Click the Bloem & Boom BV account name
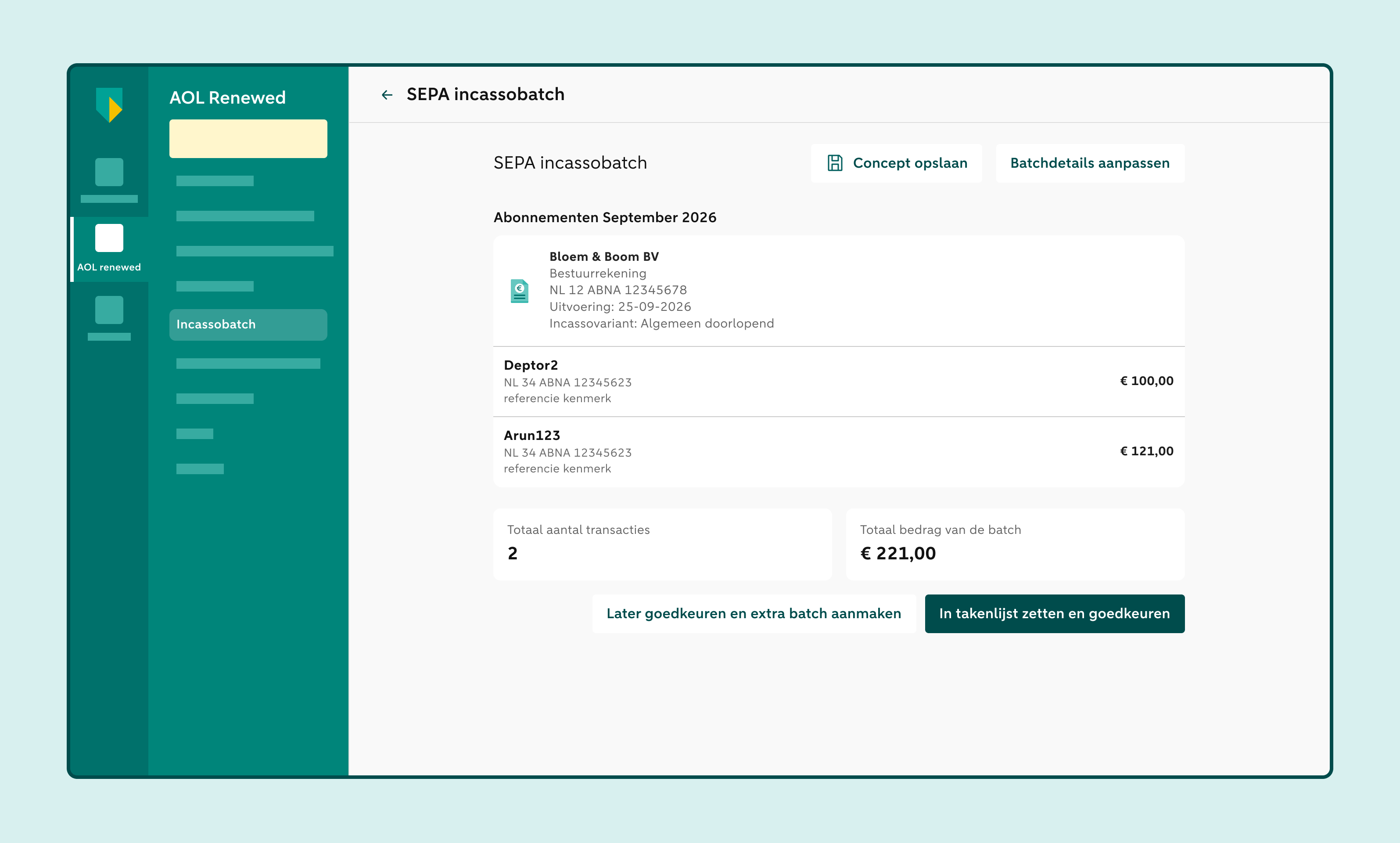1400x843 pixels. click(x=604, y=257)
